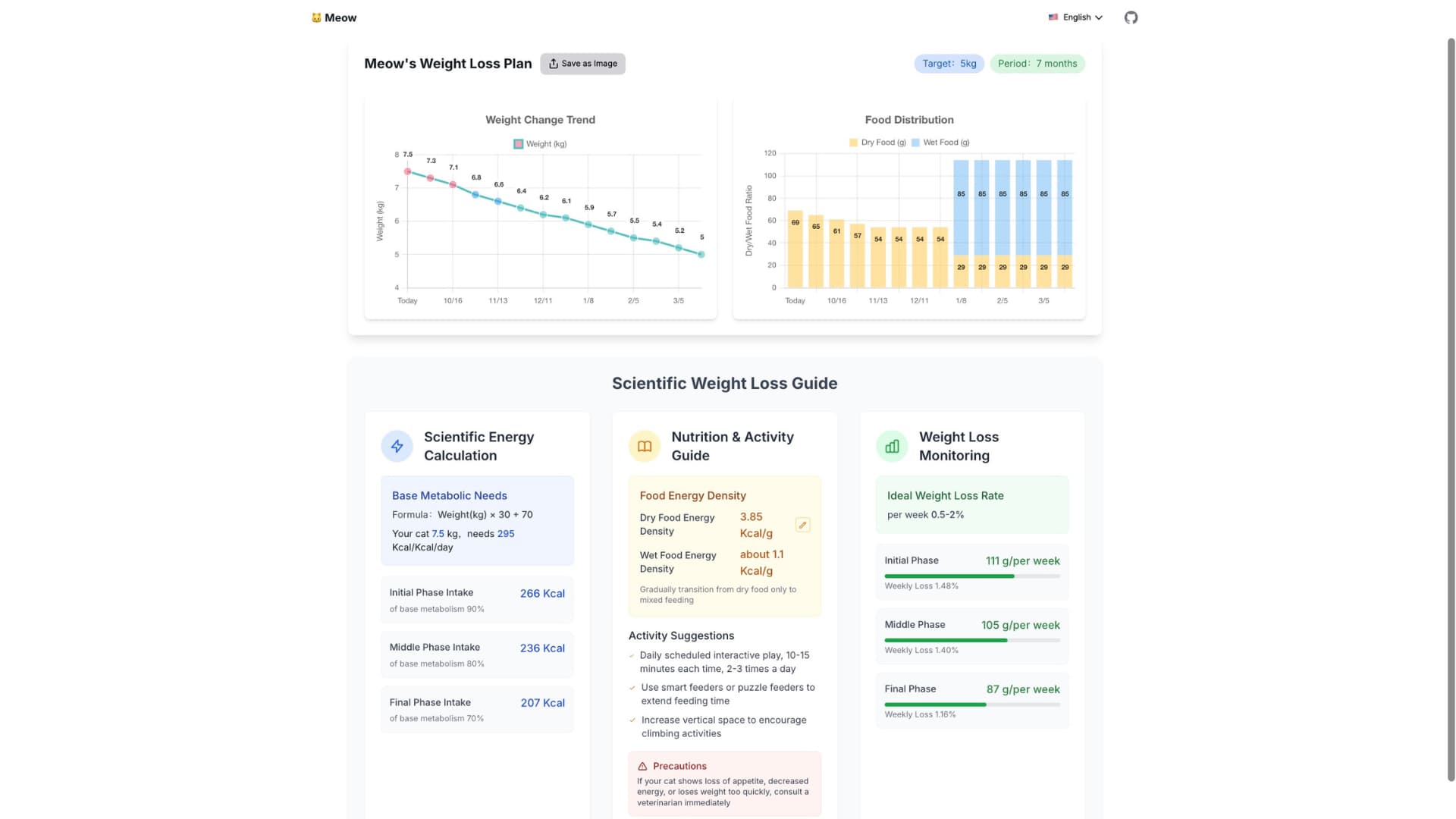Click the bar chart monitoring icon
Image resolution: width=1456 pixels, height=819 pixels.
click(892, 447)
